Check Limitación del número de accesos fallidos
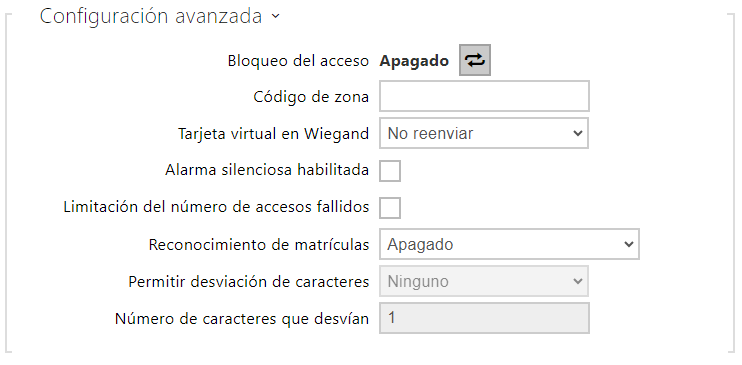The width and height of the screenshot is (742, 365). 390,207
